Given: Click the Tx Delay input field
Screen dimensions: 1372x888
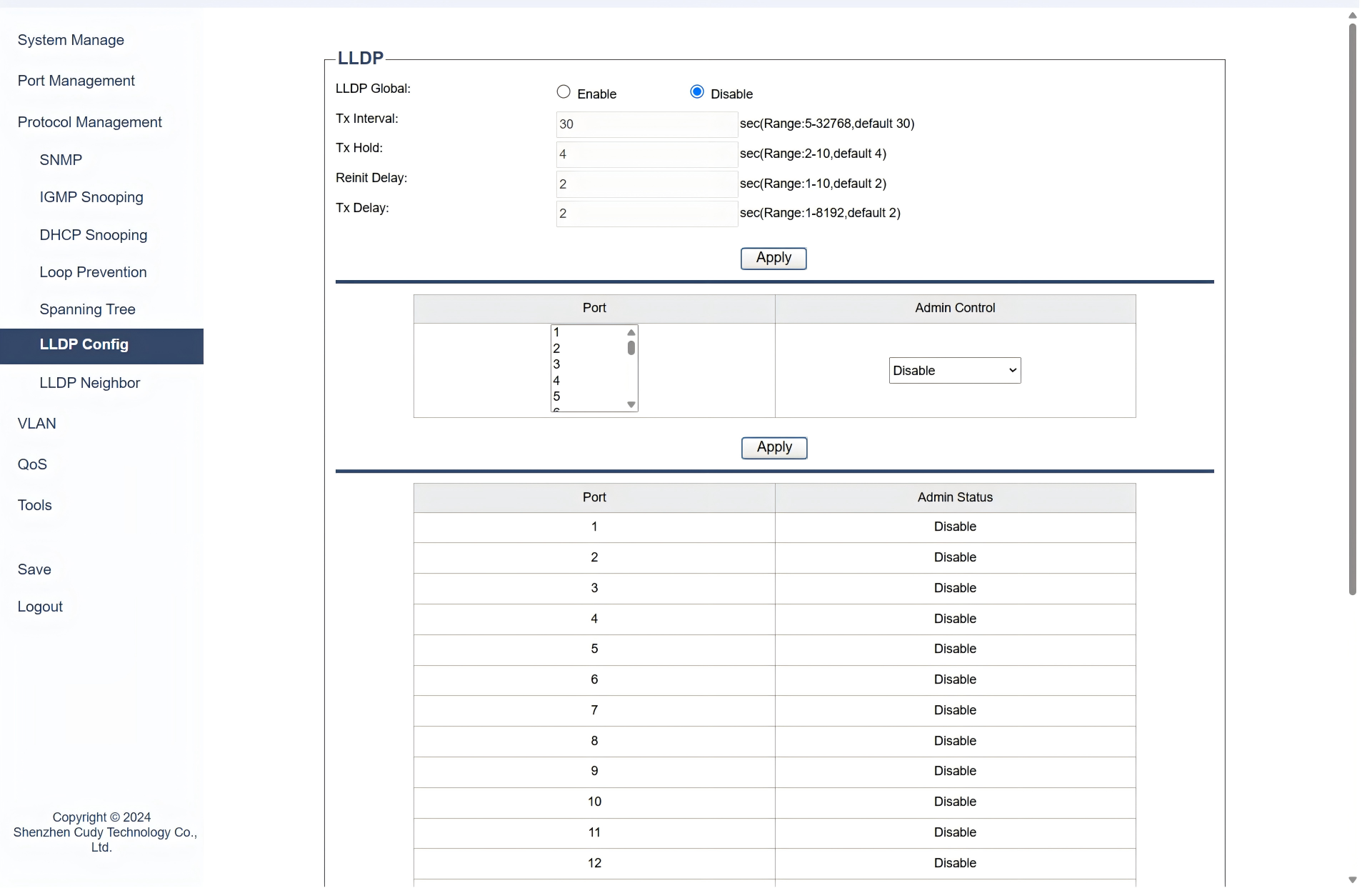Looking at the screenshot, I should [x=646, y=214].
